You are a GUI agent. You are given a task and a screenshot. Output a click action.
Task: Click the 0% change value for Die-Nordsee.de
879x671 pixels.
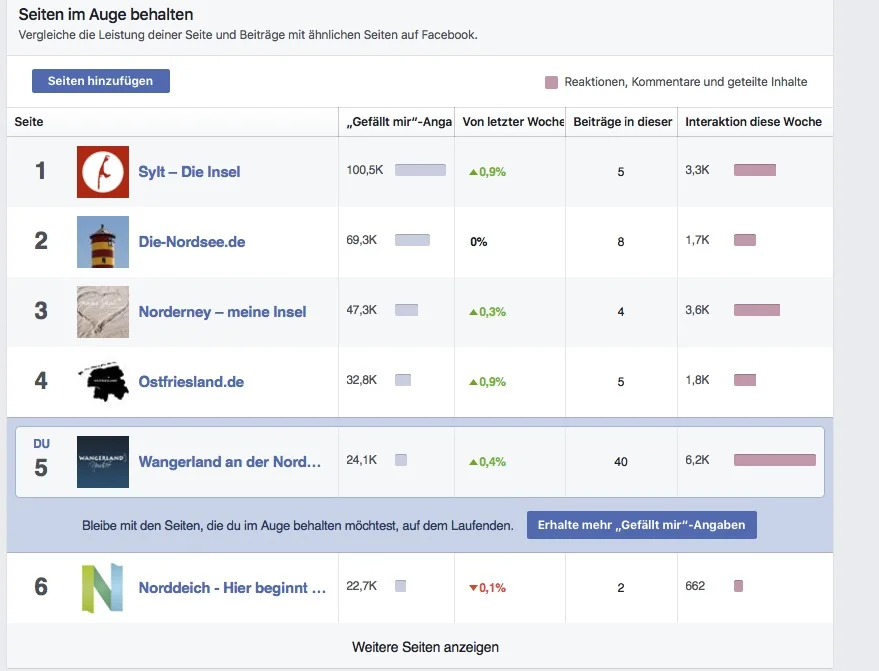click(479, 242)
